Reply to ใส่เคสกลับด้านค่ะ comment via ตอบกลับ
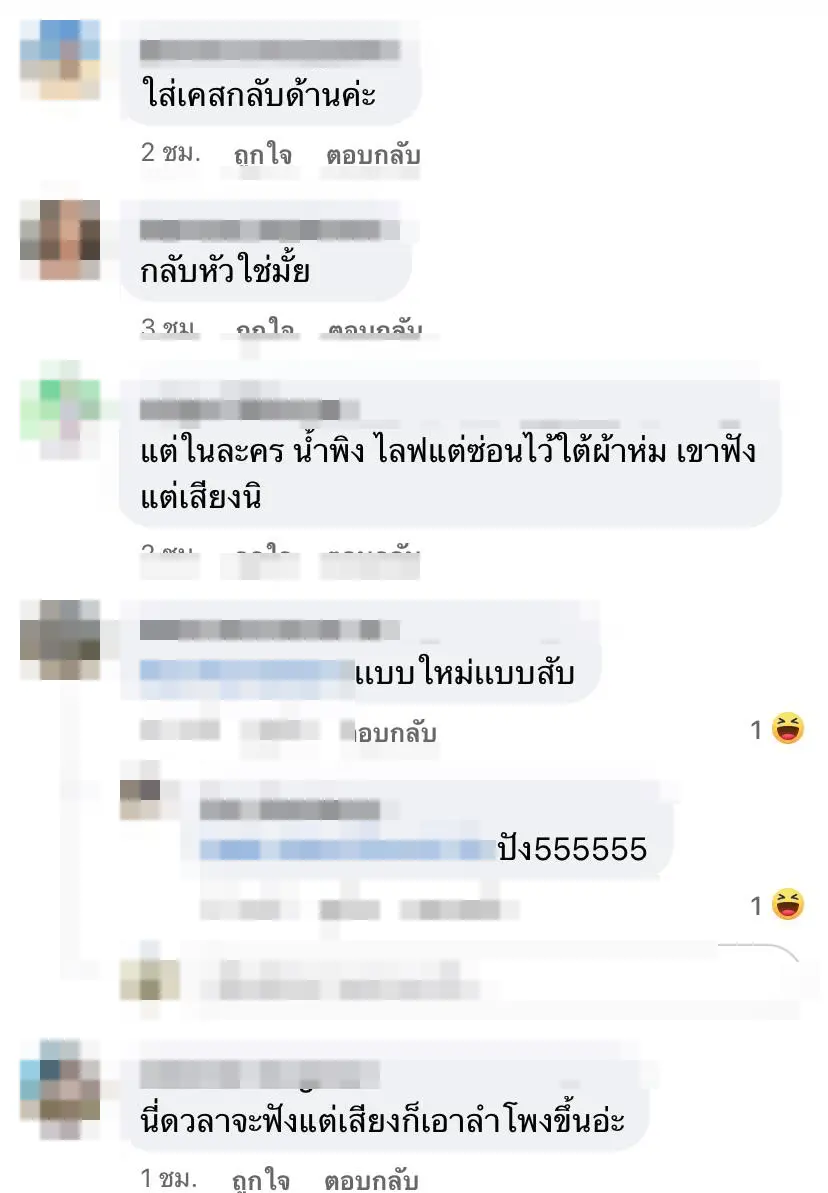Screen dimensions: 828x1193 [373, 154]
